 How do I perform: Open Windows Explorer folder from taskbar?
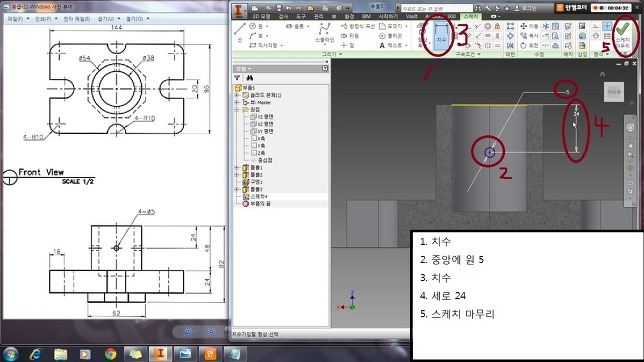[60, 354]
